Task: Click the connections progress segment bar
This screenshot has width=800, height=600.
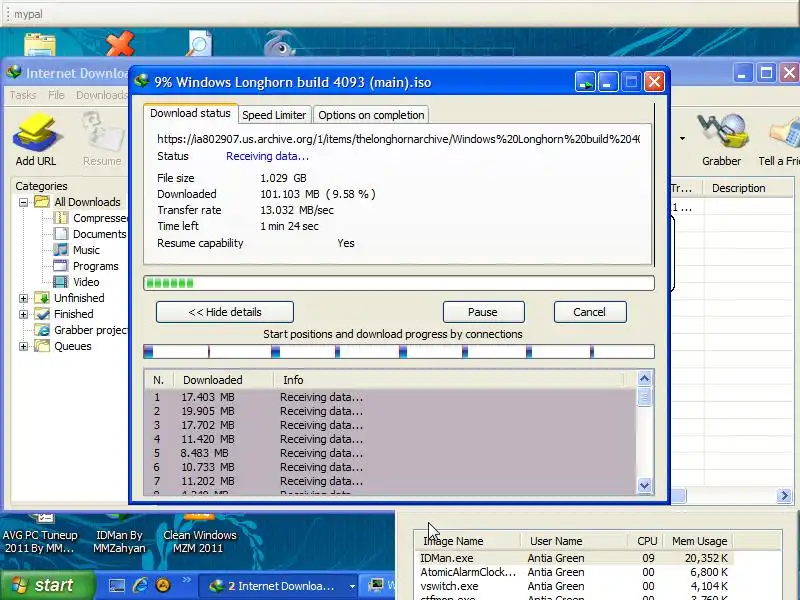Action: tap(399, 352)
